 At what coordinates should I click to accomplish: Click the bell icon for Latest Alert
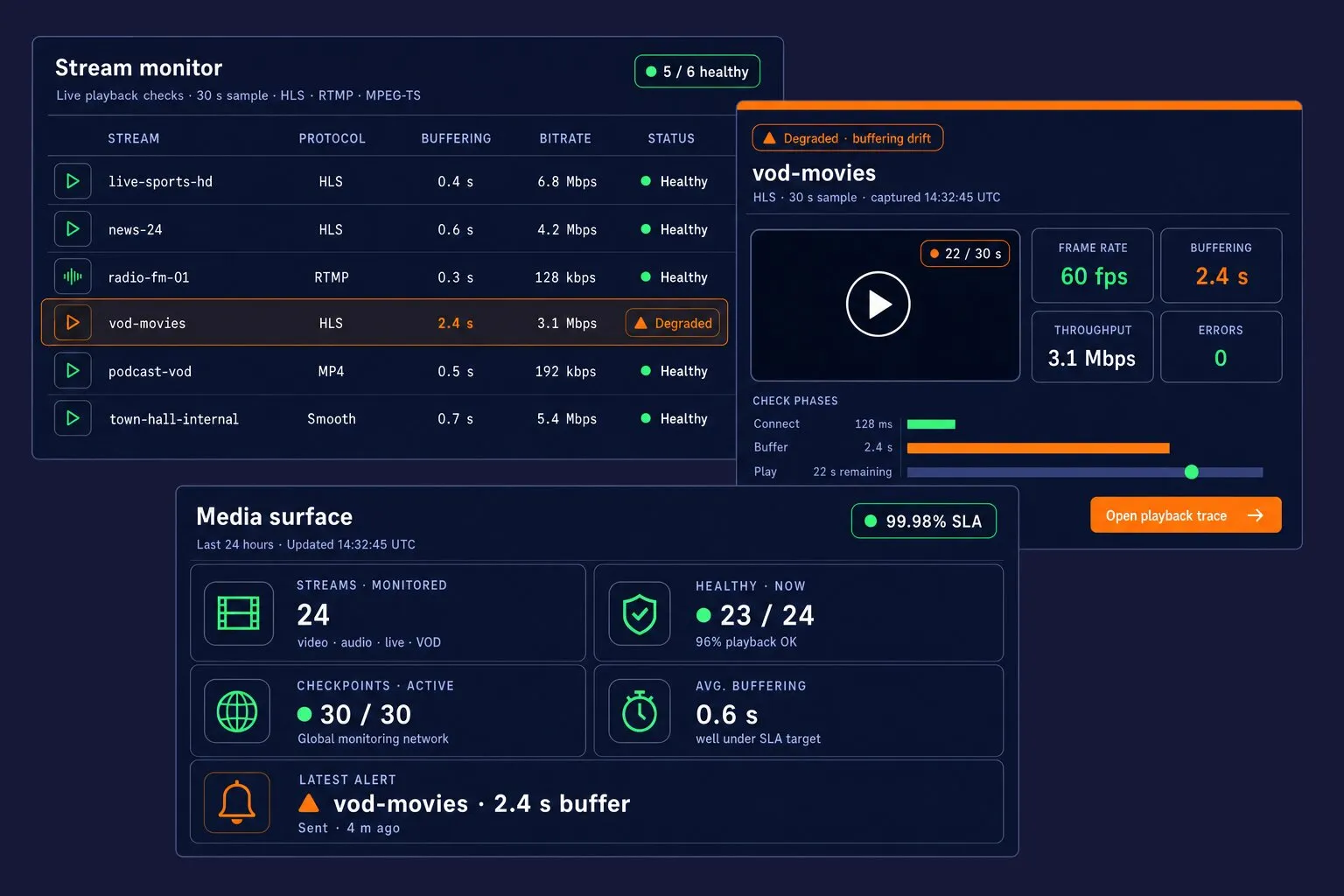point(237,802)
